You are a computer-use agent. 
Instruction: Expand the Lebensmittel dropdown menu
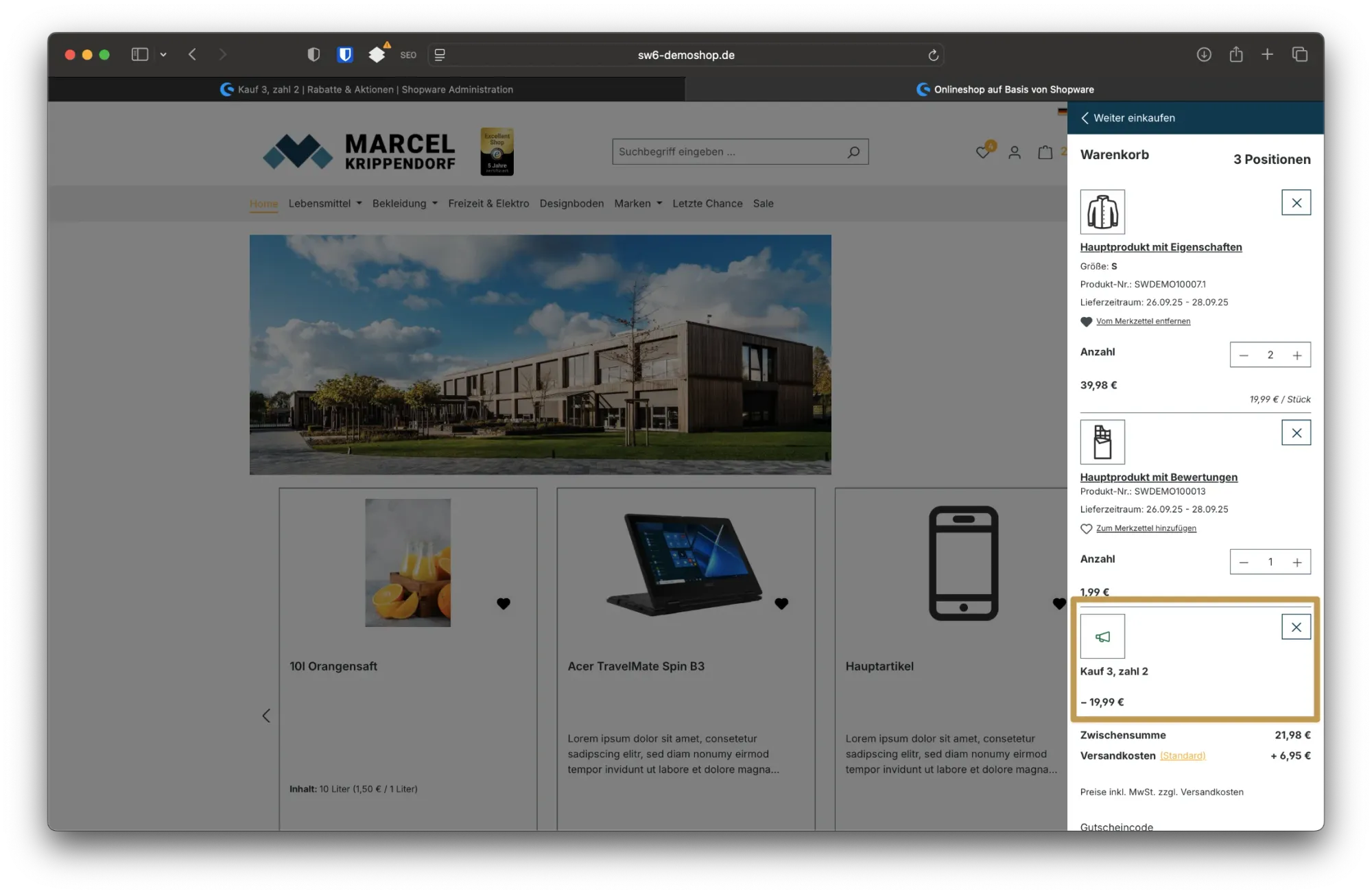(x=325, y=204)
